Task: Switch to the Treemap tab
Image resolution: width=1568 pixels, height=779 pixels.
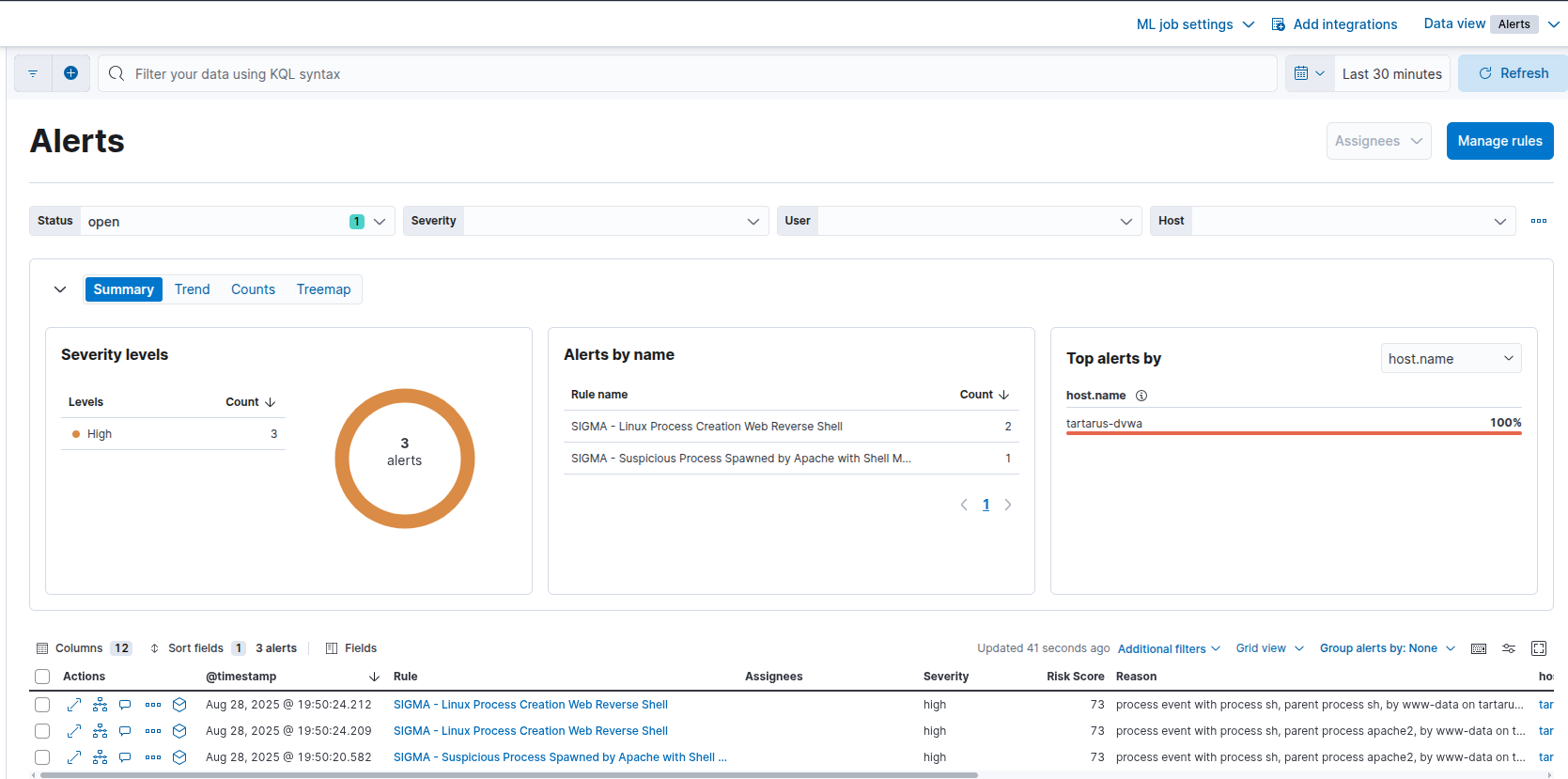Action: [323, 289]
